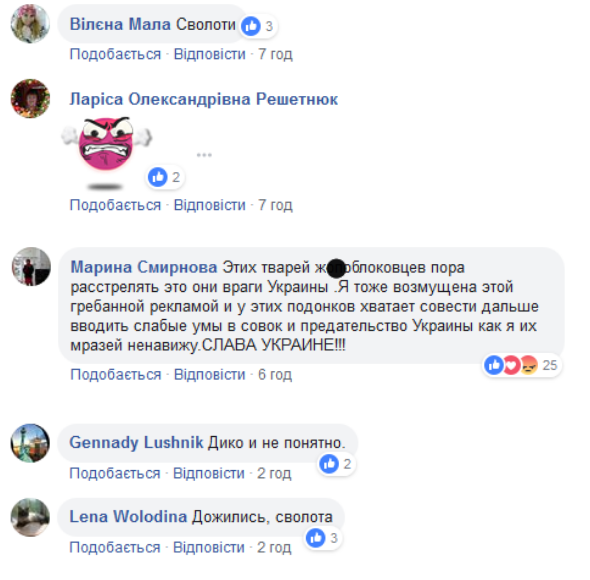Click like count on Ларіса Решетнюк's sticker
Image resolution: width=590 pixels, height=580 pixels.
pos(166,177)
